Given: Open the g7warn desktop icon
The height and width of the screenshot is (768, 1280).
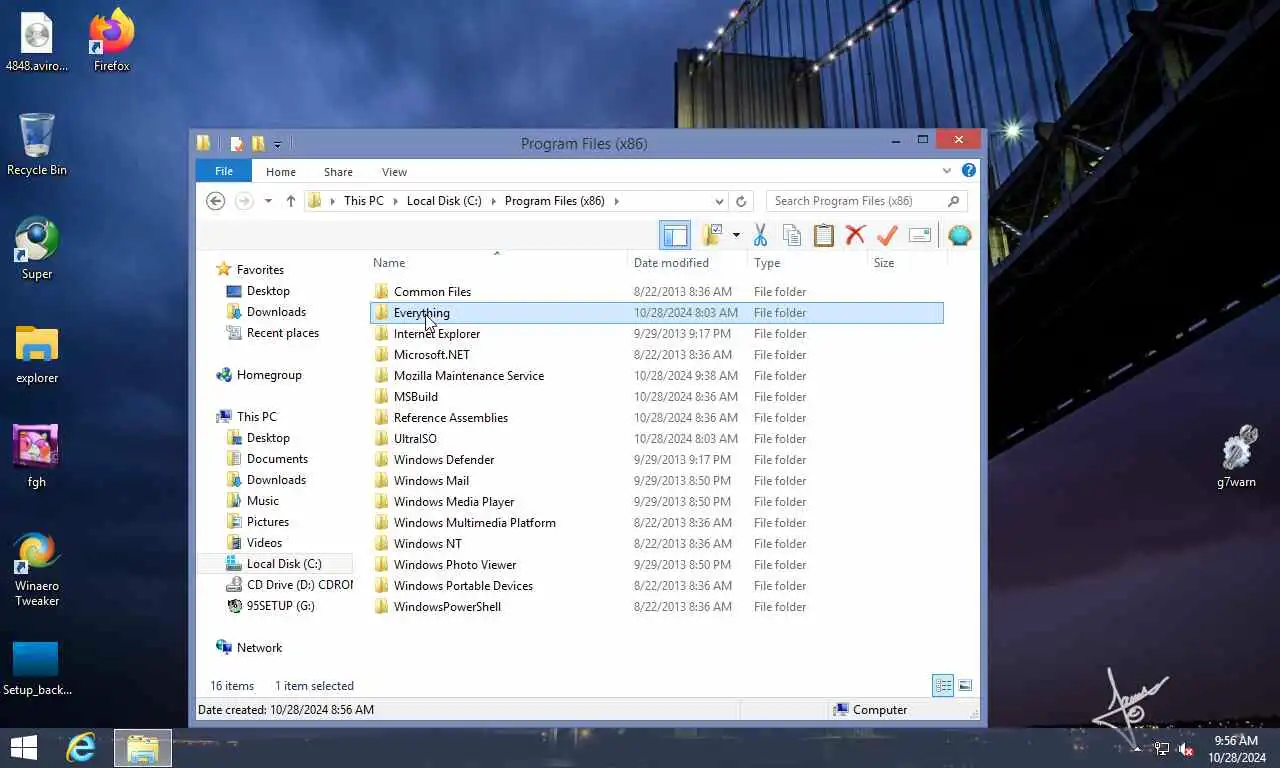Looking at the screenshot, I should (1237, 457).
